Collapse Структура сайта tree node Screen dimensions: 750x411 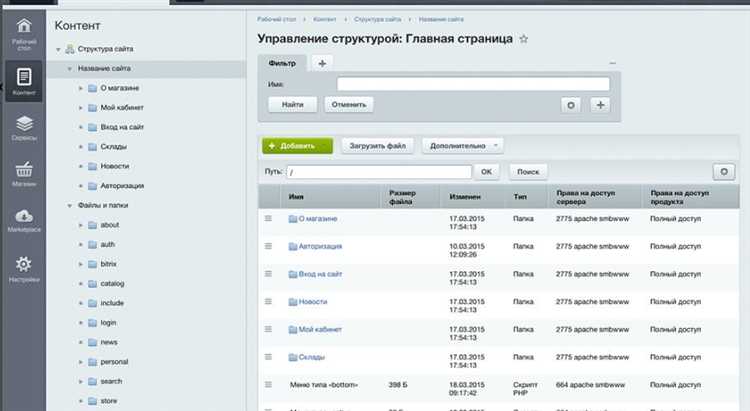[58, 49]
